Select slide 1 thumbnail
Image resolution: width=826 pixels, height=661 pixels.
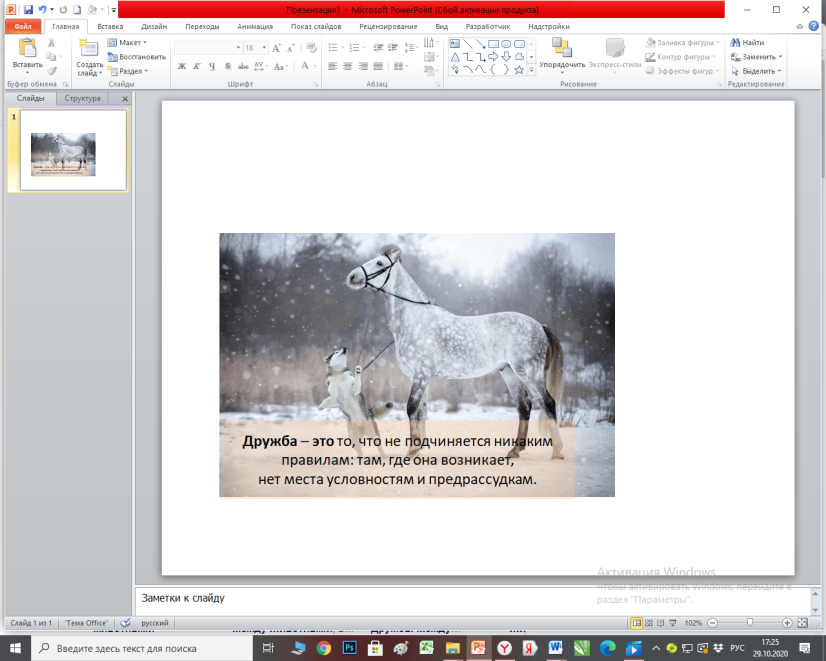tap(73, 150)
